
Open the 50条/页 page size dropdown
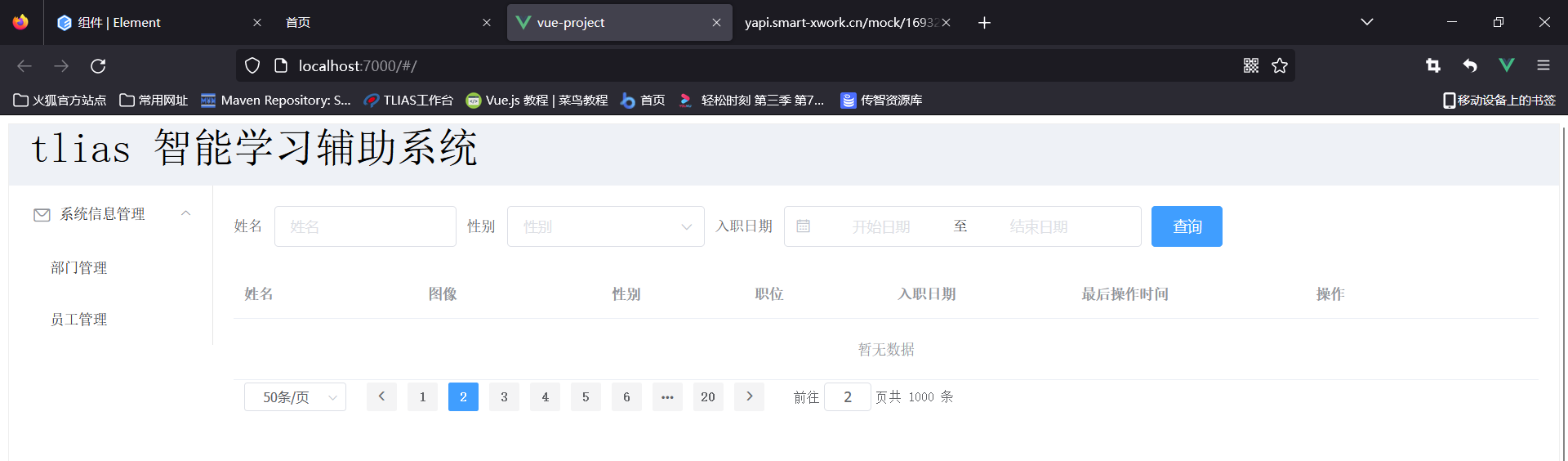click(295, 397)
